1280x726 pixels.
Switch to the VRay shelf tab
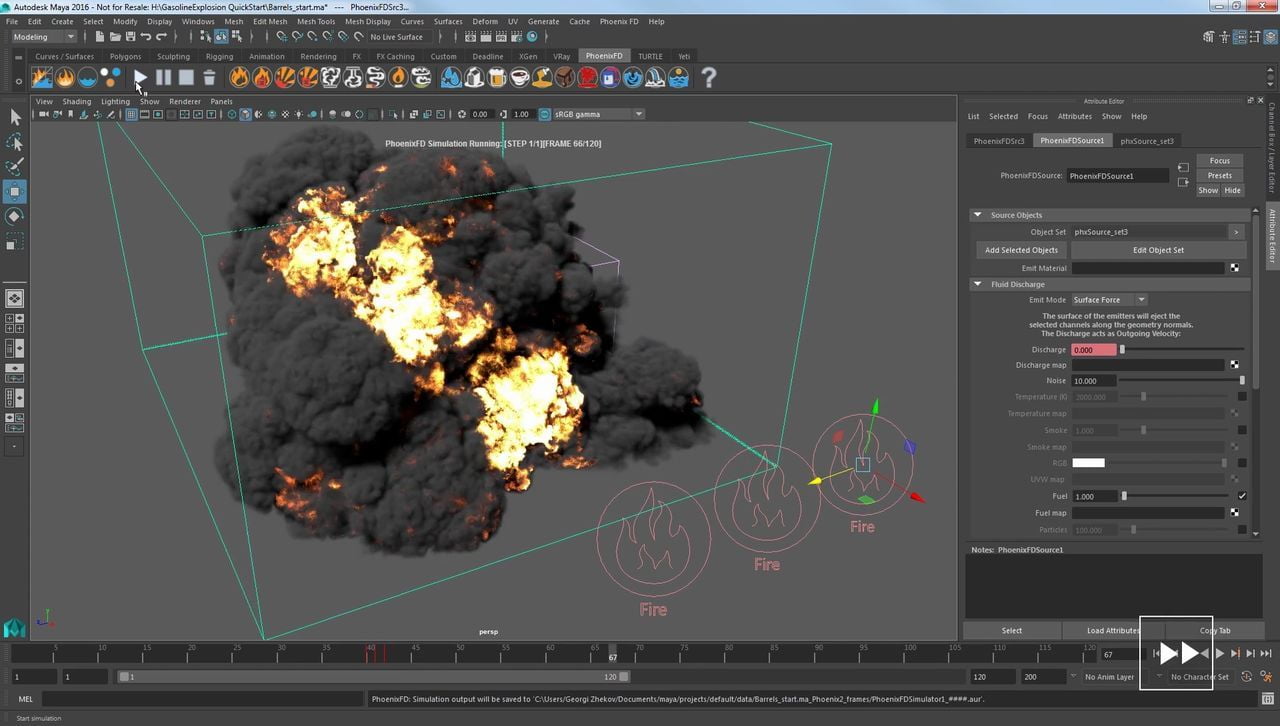pos(561,56)
